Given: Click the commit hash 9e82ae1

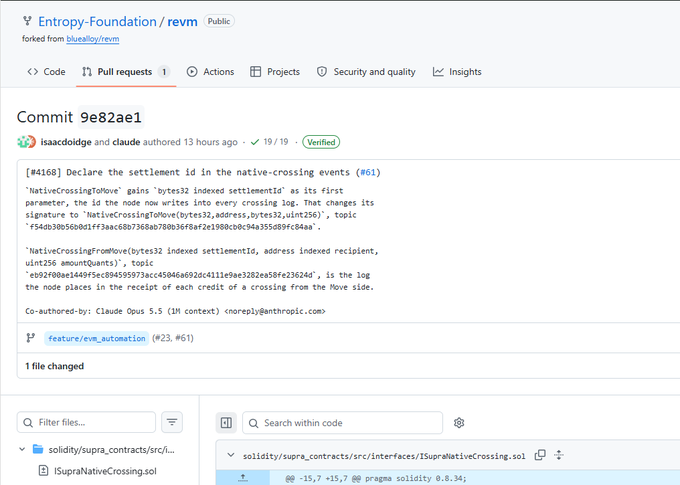Looking at the screenshot, I should point(111,117).
